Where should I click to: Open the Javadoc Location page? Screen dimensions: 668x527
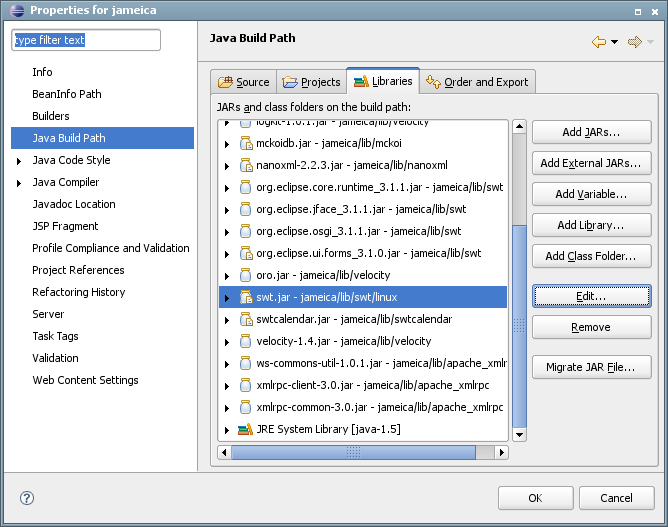[74, 204]
